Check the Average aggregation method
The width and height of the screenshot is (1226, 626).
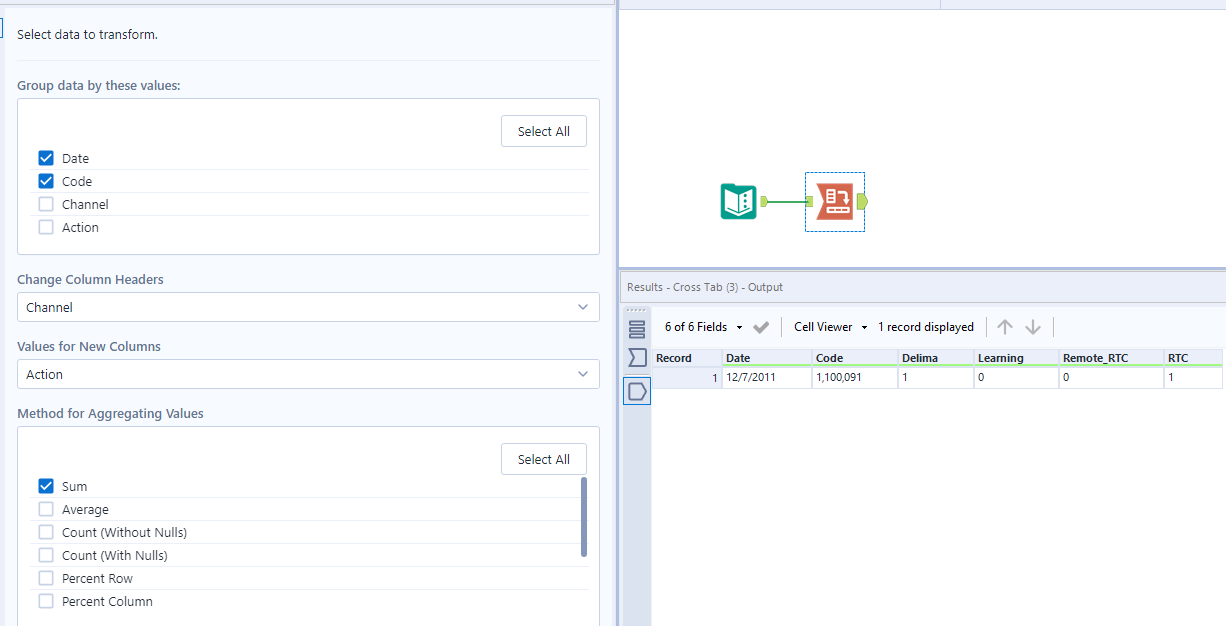45,509
